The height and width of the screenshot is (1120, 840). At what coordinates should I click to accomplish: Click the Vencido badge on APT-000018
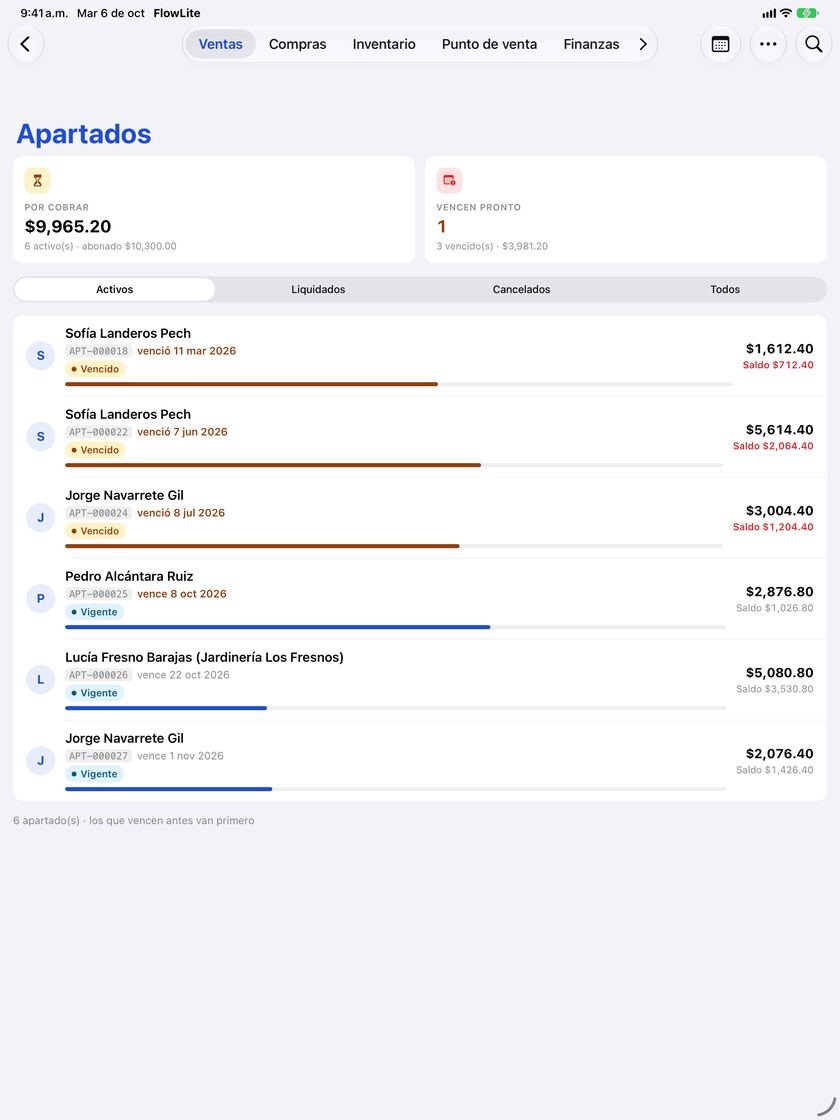[95, 369]
